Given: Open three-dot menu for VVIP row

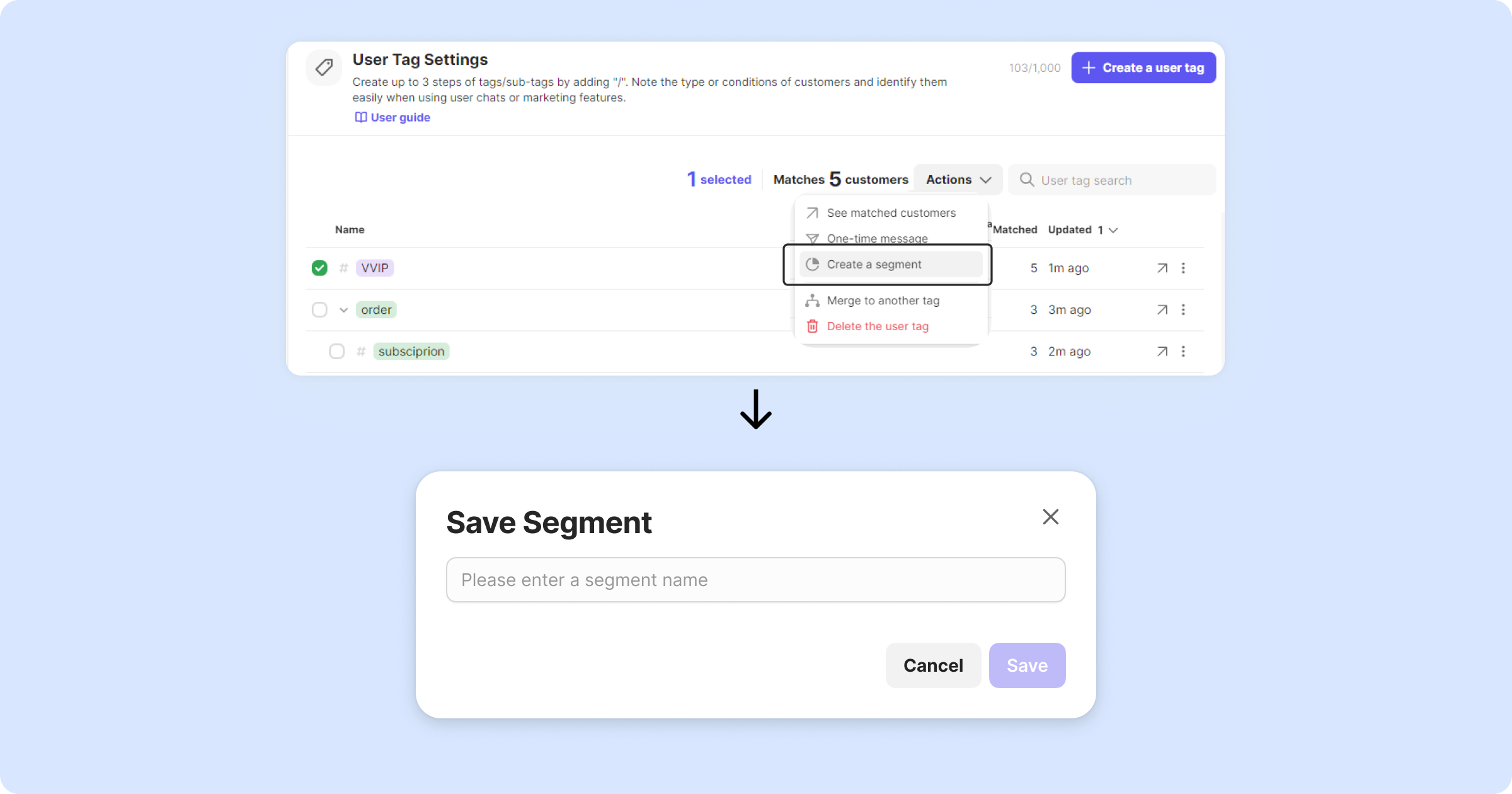Looking at the screenshot, I should [x=1183, y=268].
